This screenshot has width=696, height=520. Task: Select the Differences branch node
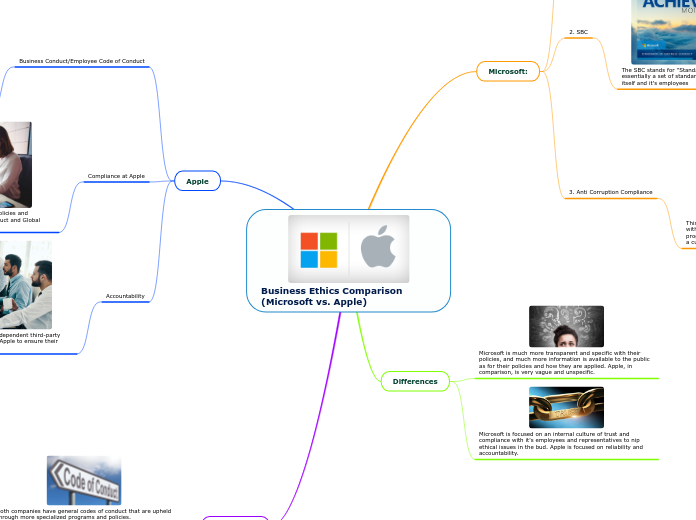click(x=415, y=381)
